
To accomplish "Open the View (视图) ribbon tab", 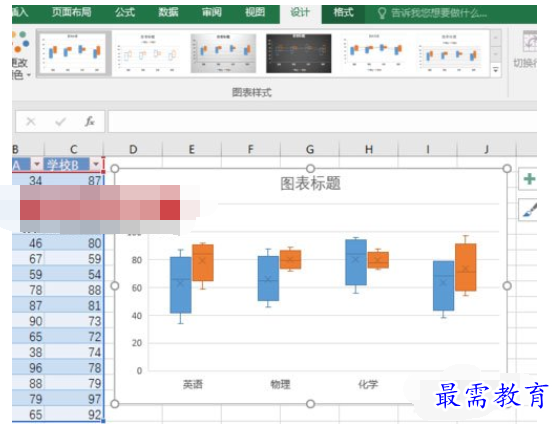I will [255, 12].
